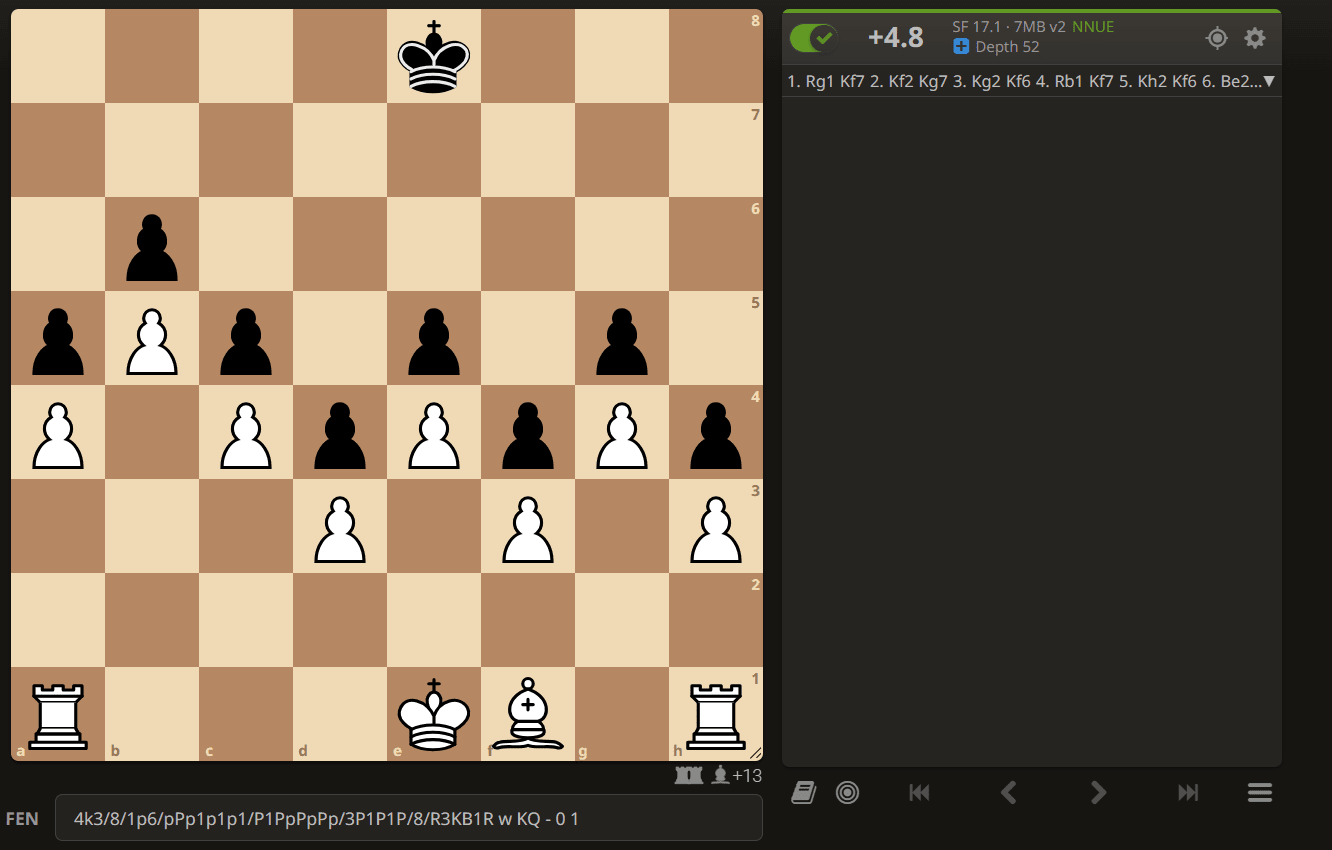The image size is (1332, 850).
Task: Select the white bishop on f1
Action: click(528, 714)
